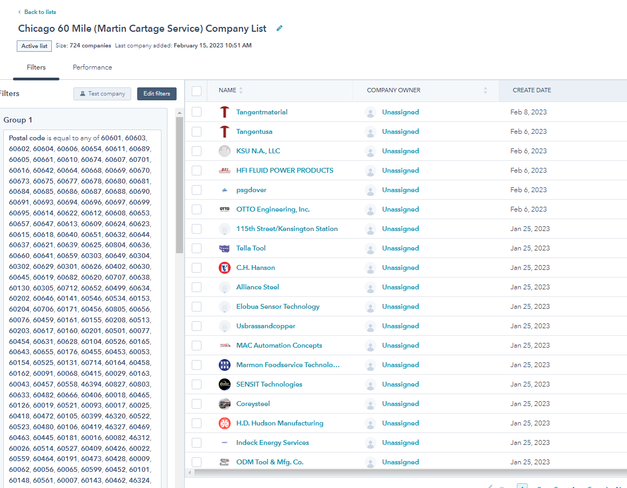Click the Tangentusa company logo

click(225, 132)
